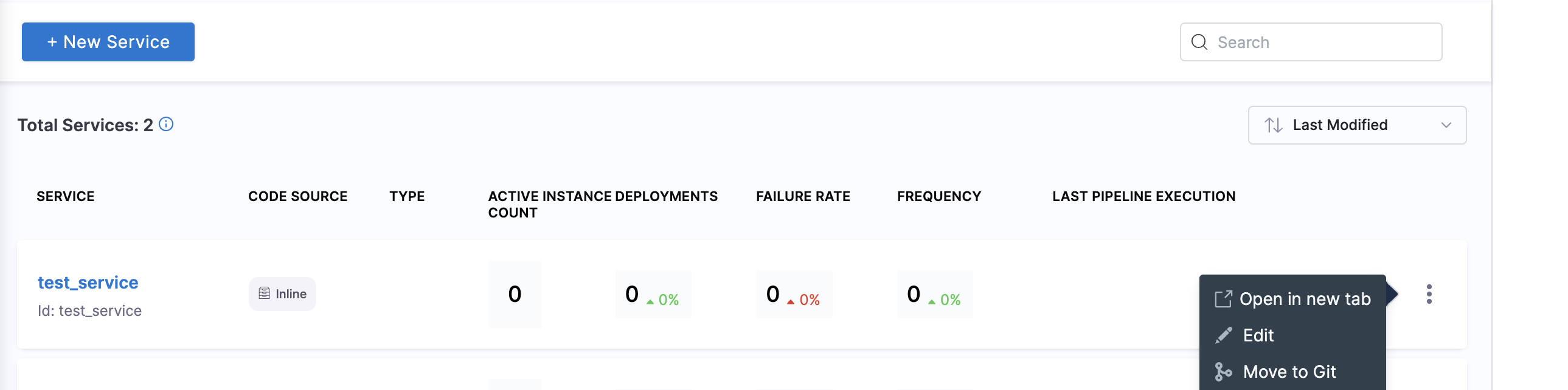Click the Frequency column header
1568x390 pixels.
point(938,196)
